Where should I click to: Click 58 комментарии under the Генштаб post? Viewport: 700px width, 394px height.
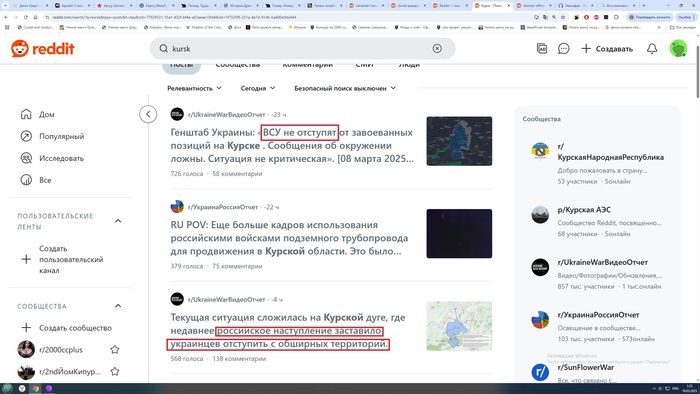click(237, 174)
